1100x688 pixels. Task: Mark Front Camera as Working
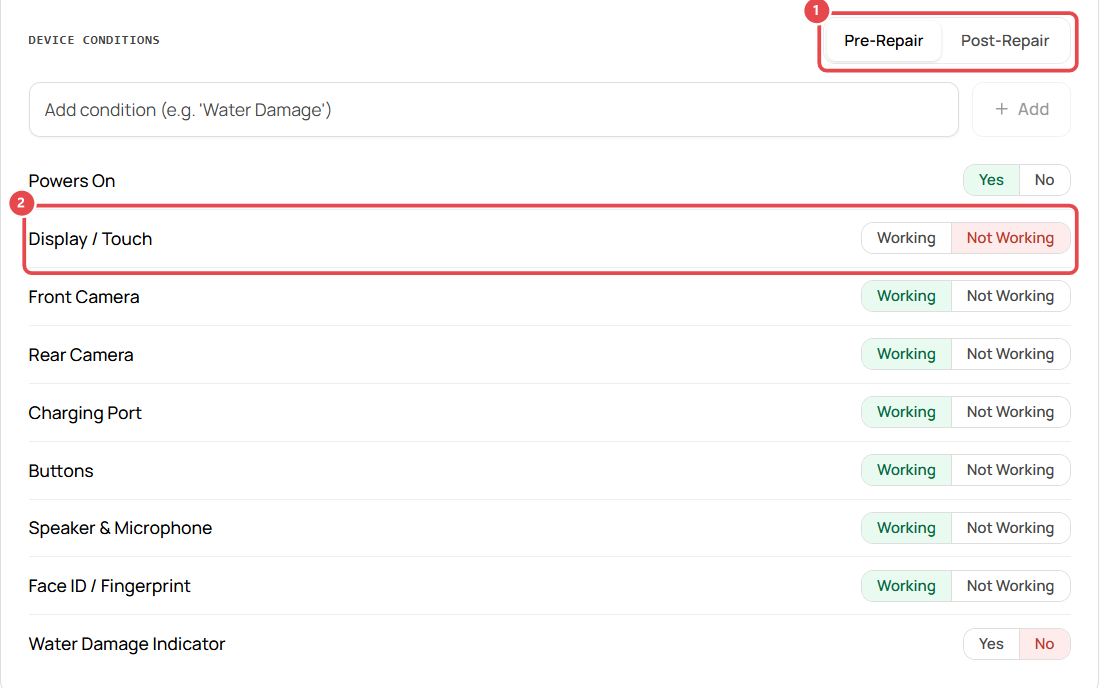tap(906, 296)
